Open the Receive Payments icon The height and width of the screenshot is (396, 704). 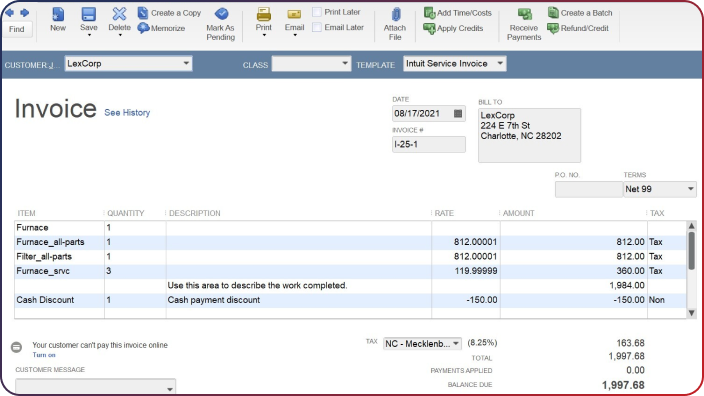coord(524,15)
